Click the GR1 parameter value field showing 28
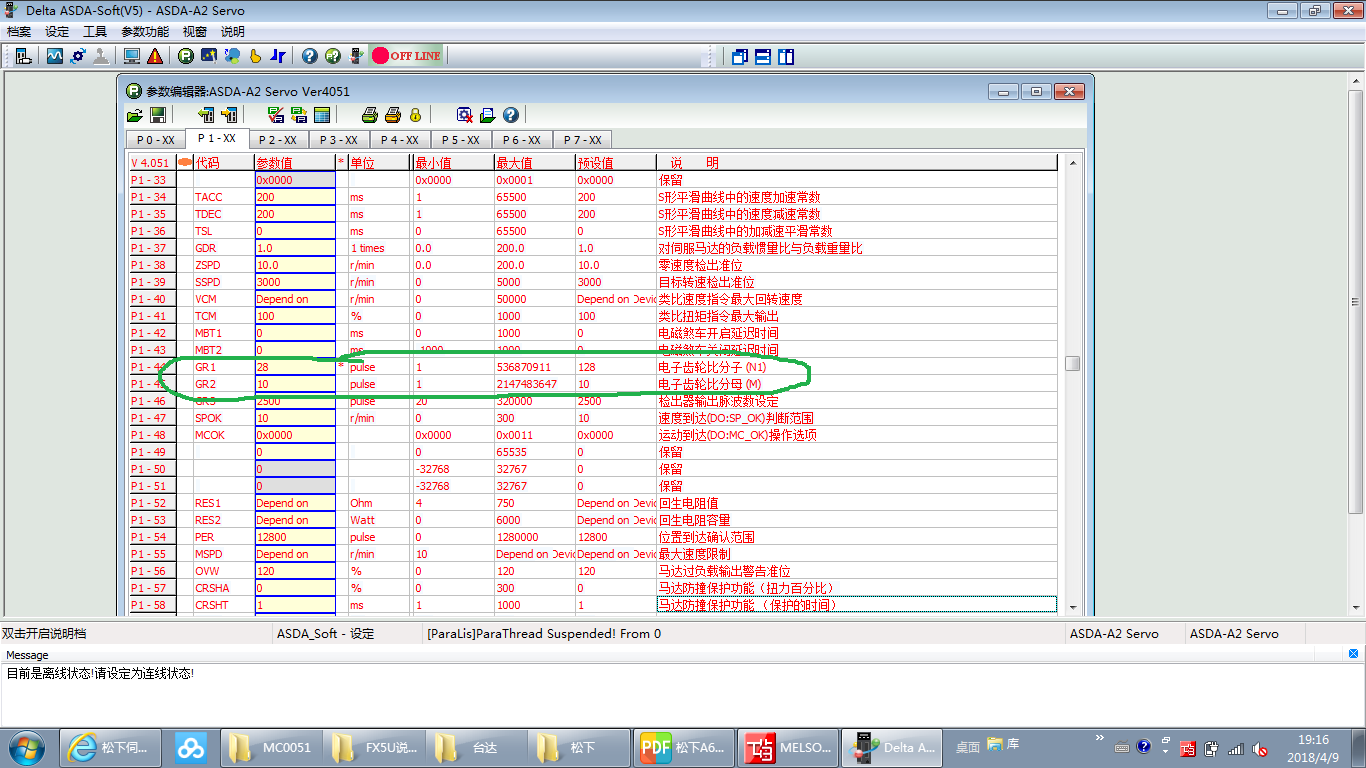1366x768 pixels. [294, 367]
